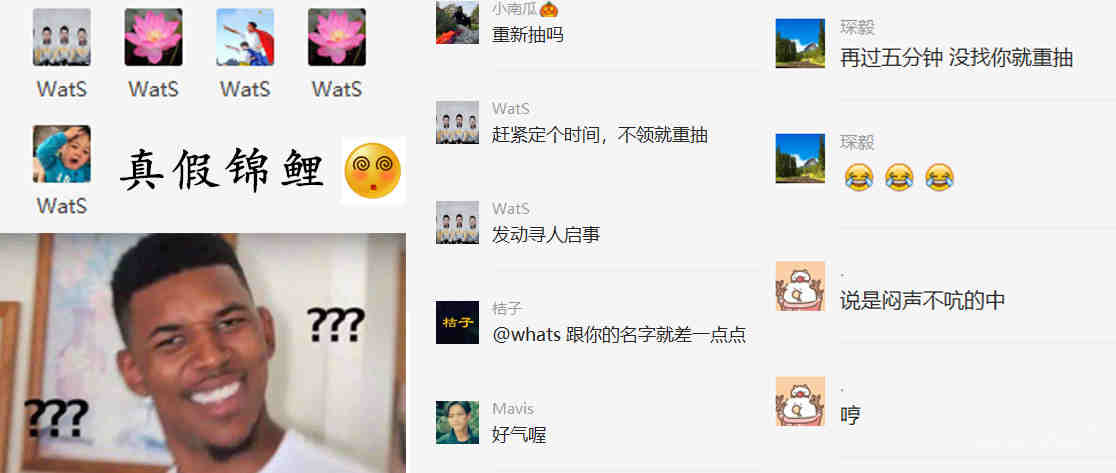The width and height of the screenshot is (1116, 473).
Task: Click the 发动寻人启事 message bubble
Action: coord(546,235)
